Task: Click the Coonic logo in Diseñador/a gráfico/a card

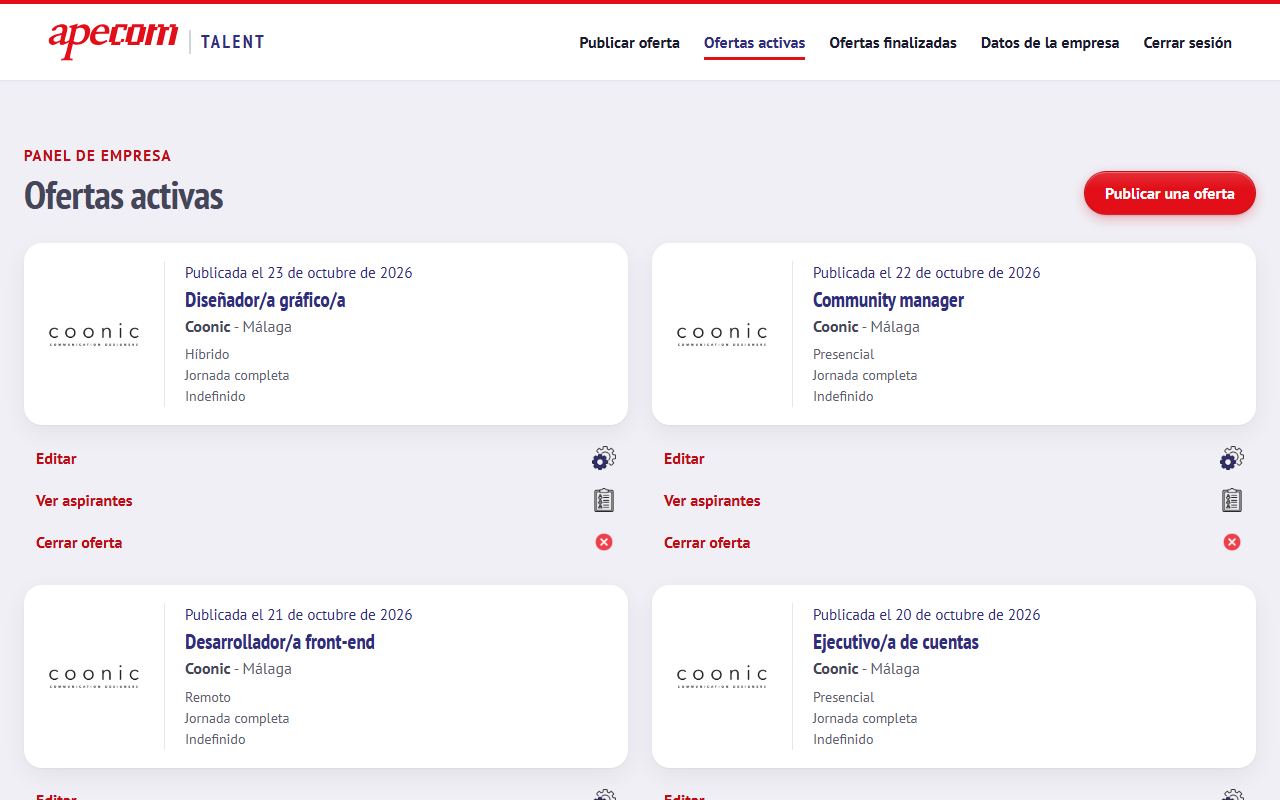Action: pos(94,335)
